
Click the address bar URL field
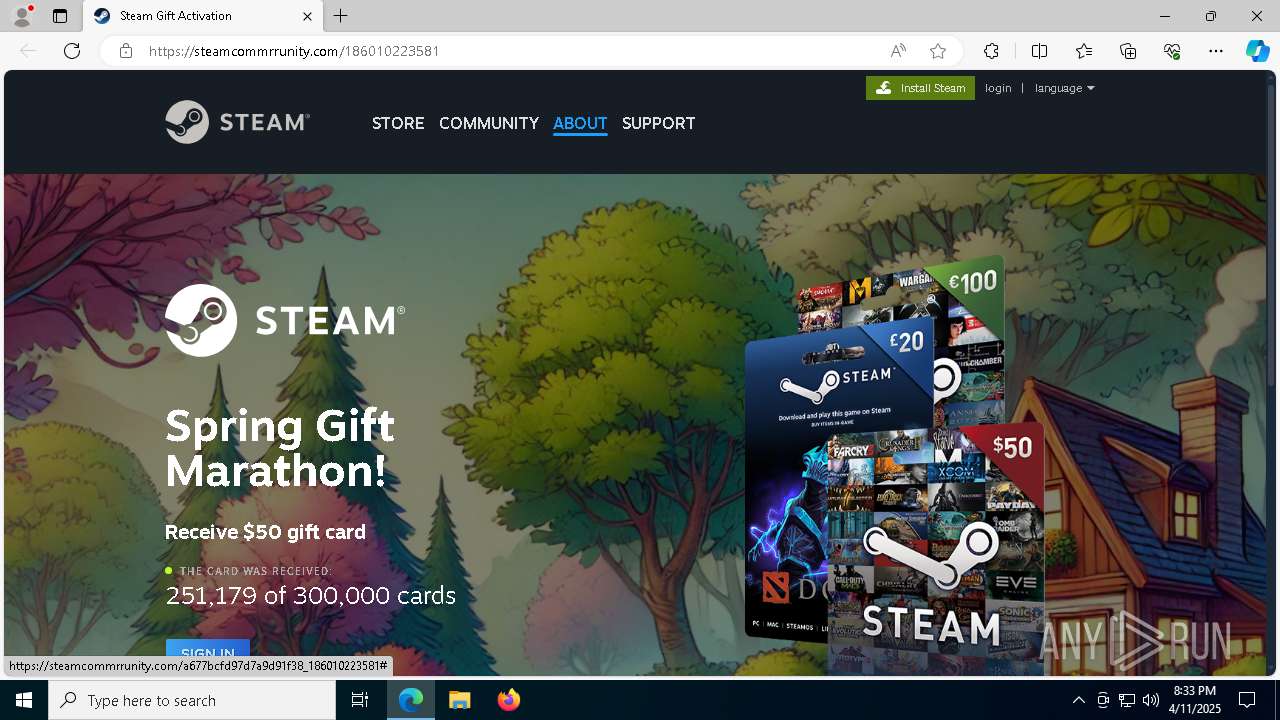(510, 51)
